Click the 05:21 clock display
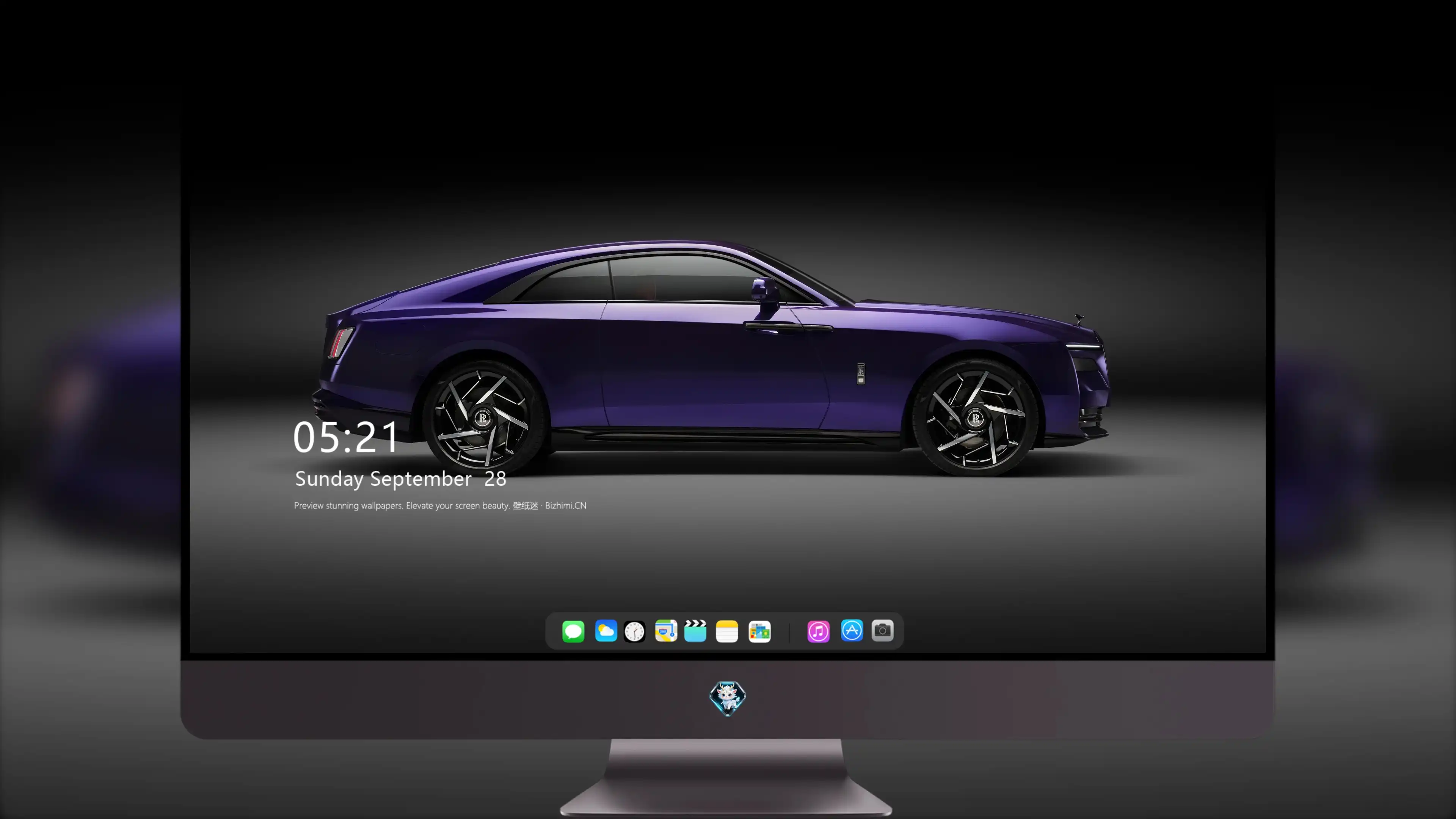 (345, 438)
